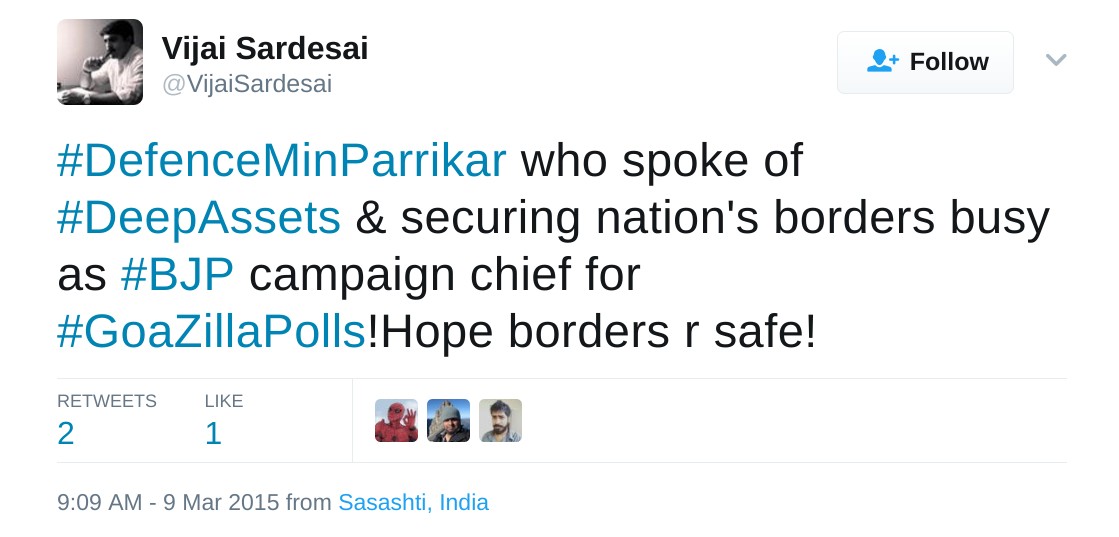Click the bearded man avatar thumbnail
Viewport: 1119px width, 537px height.
pyautogui.click(x=500, y=421)
